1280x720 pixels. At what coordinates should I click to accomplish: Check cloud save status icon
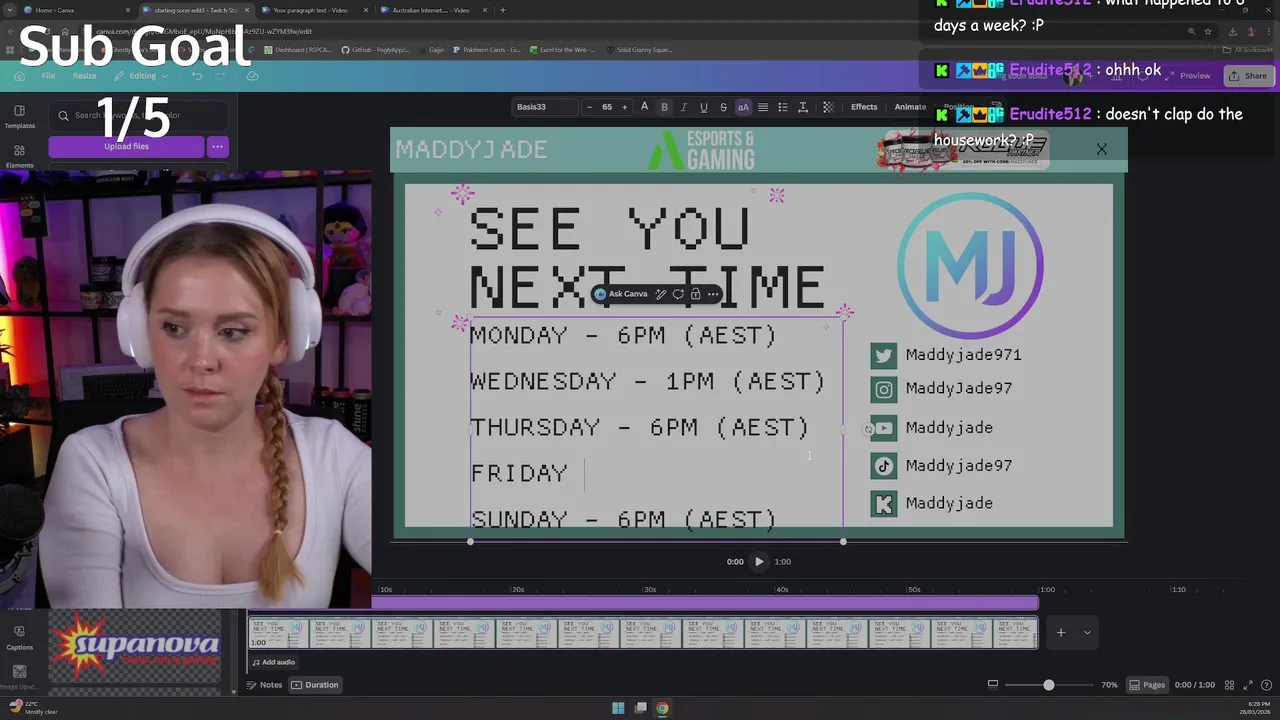(x=253, y=76)
